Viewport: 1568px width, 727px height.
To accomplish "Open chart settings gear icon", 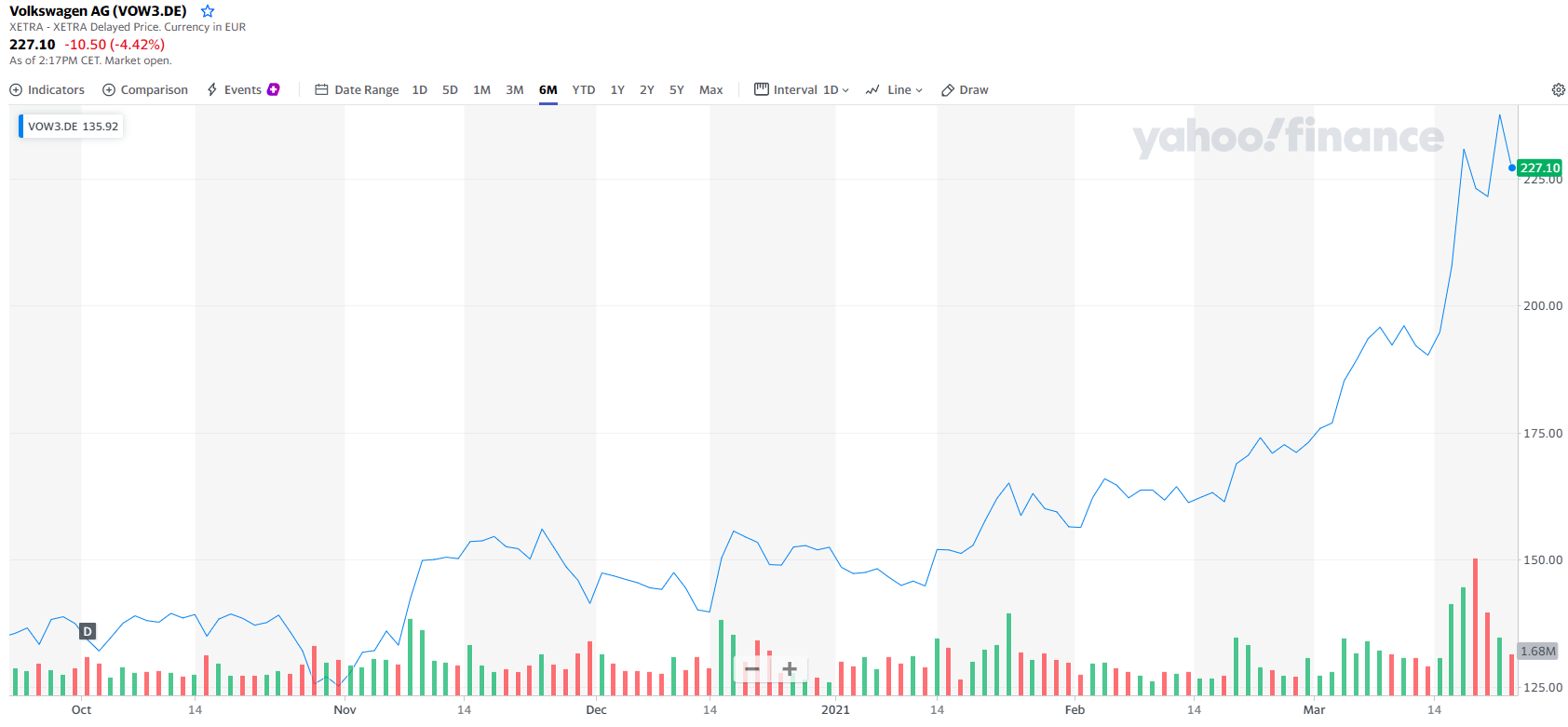I will [1558, 90].
